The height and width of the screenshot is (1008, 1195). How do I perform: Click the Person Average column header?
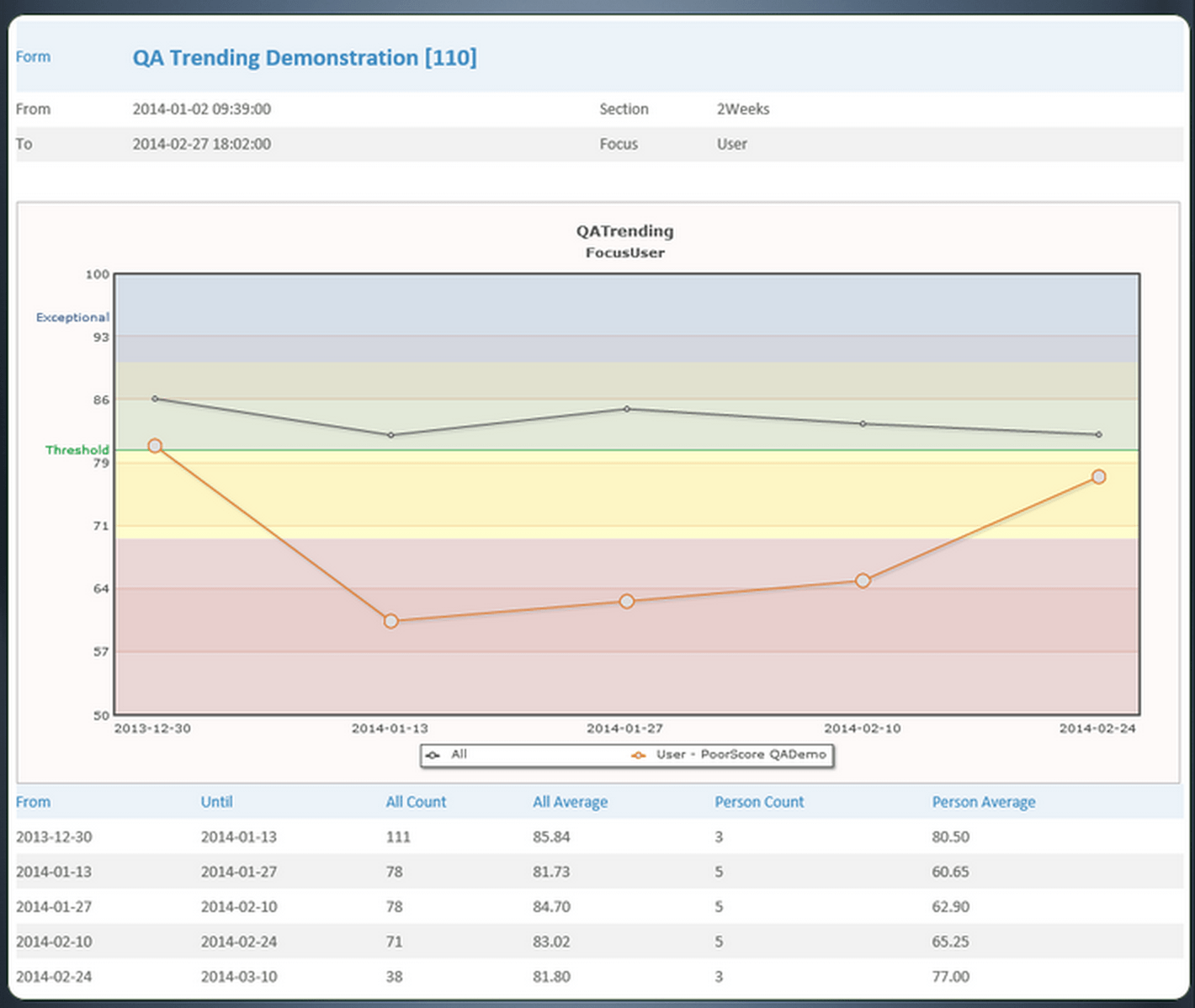983,802
